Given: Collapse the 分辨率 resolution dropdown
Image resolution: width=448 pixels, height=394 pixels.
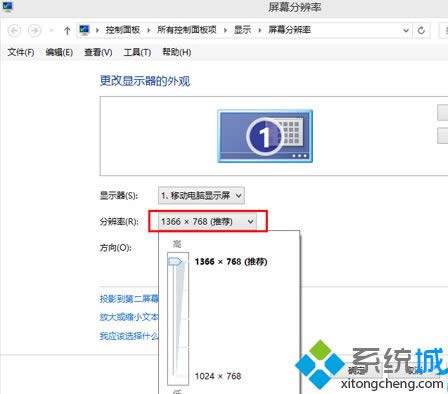Looking at the screenshot, I should pyautogui.click(x=207, y=221).
